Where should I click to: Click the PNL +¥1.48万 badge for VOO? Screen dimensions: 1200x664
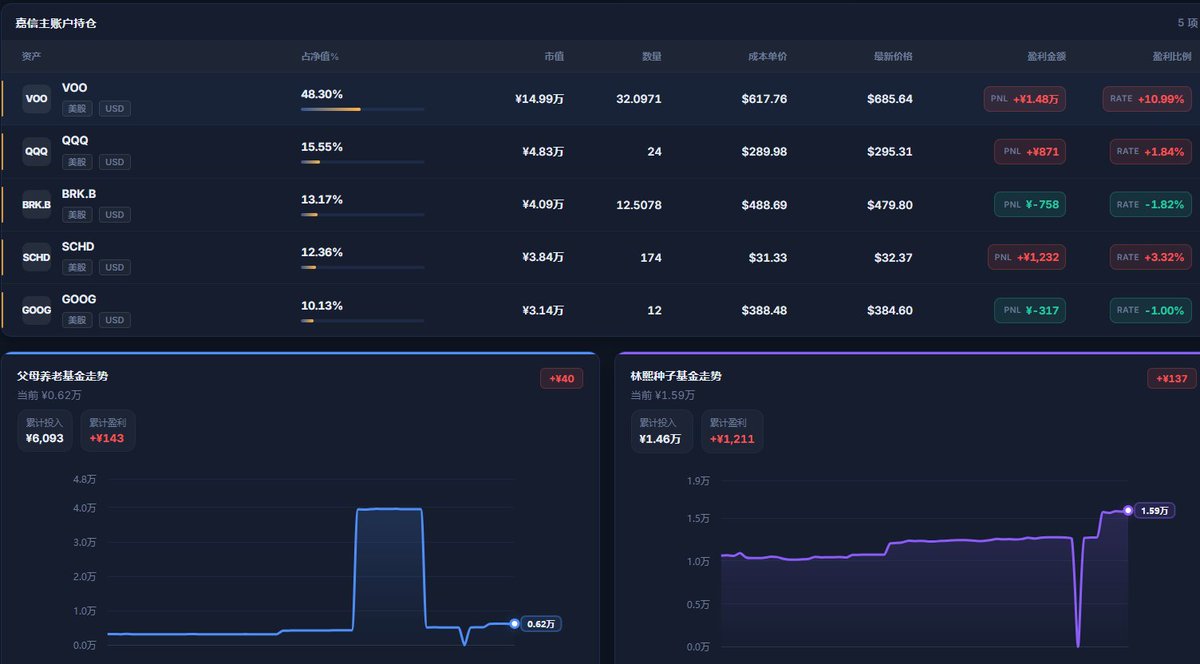click(x=1024, y=99)
